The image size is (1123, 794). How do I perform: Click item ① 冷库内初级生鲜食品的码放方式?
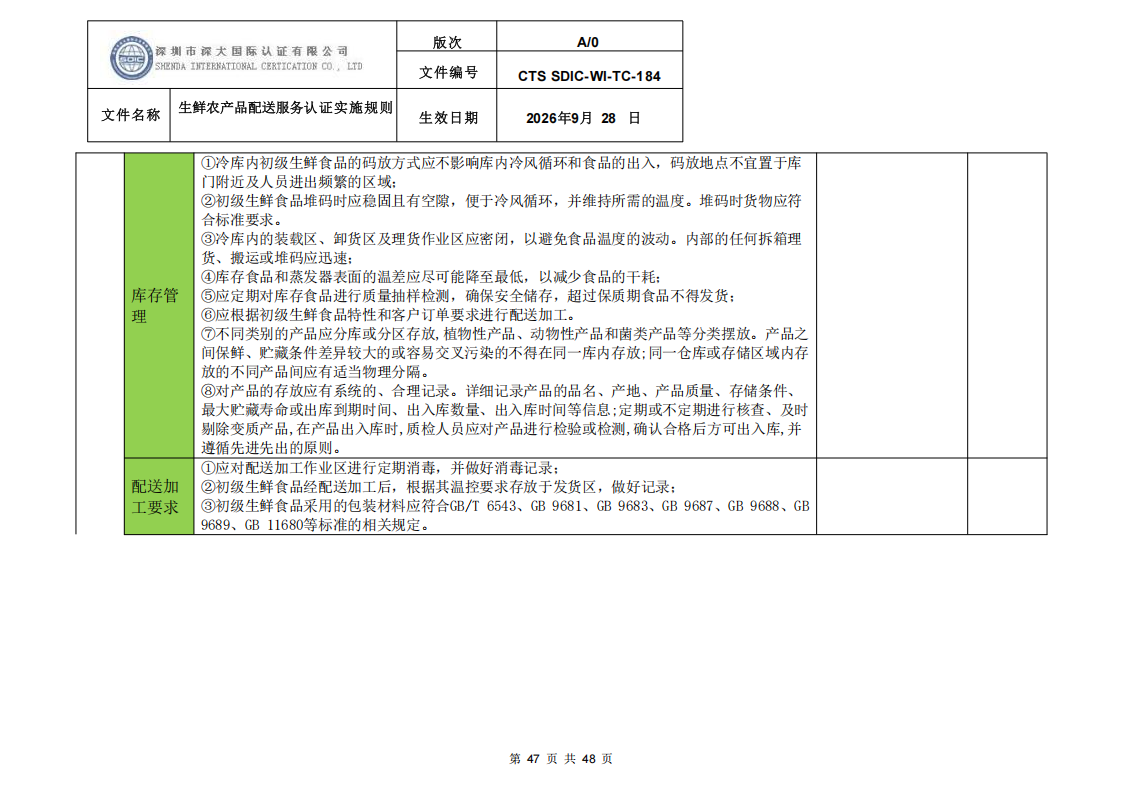pyautogui.click(x=501, y=173)
